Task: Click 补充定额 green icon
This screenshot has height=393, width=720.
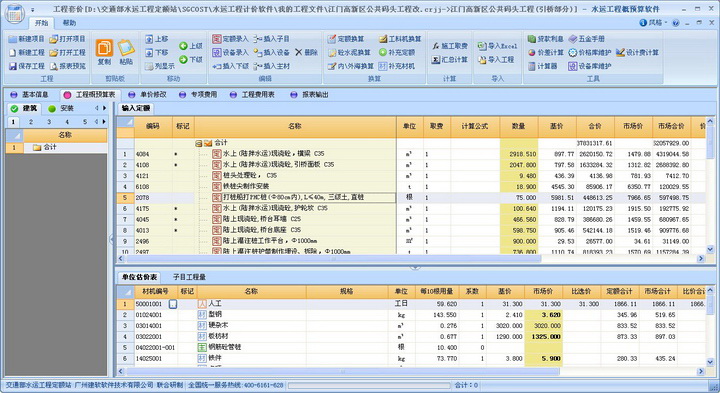Action: [383, 52]
